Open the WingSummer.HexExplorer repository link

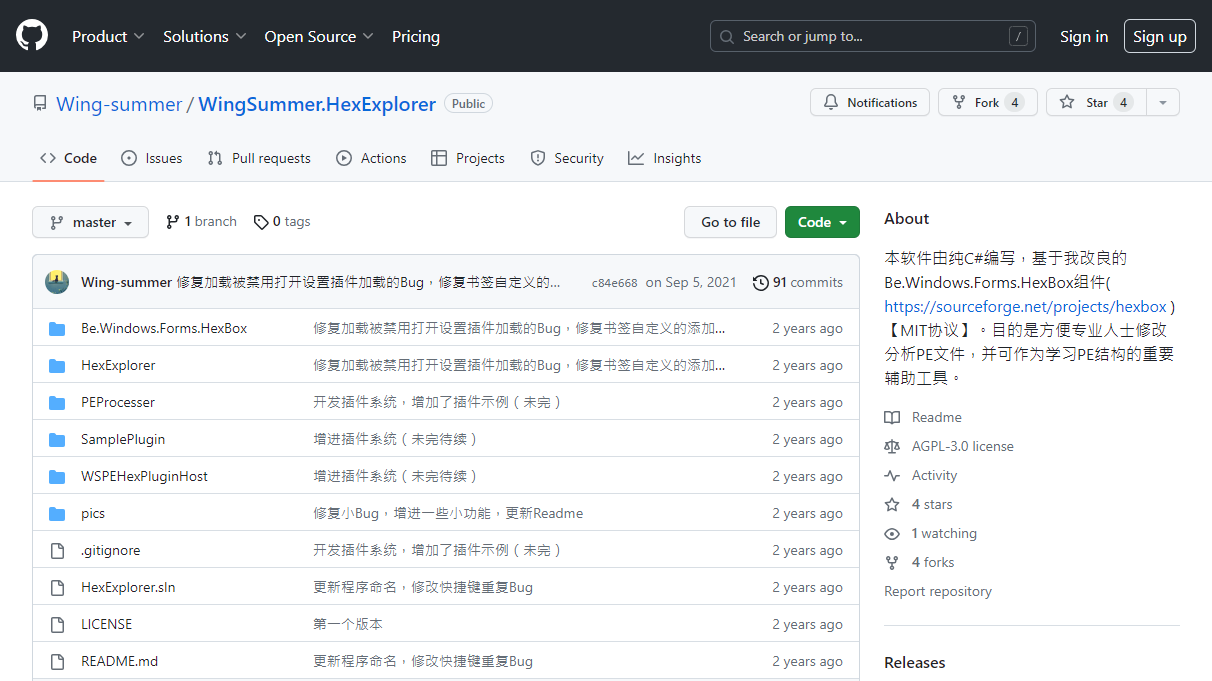317,104
